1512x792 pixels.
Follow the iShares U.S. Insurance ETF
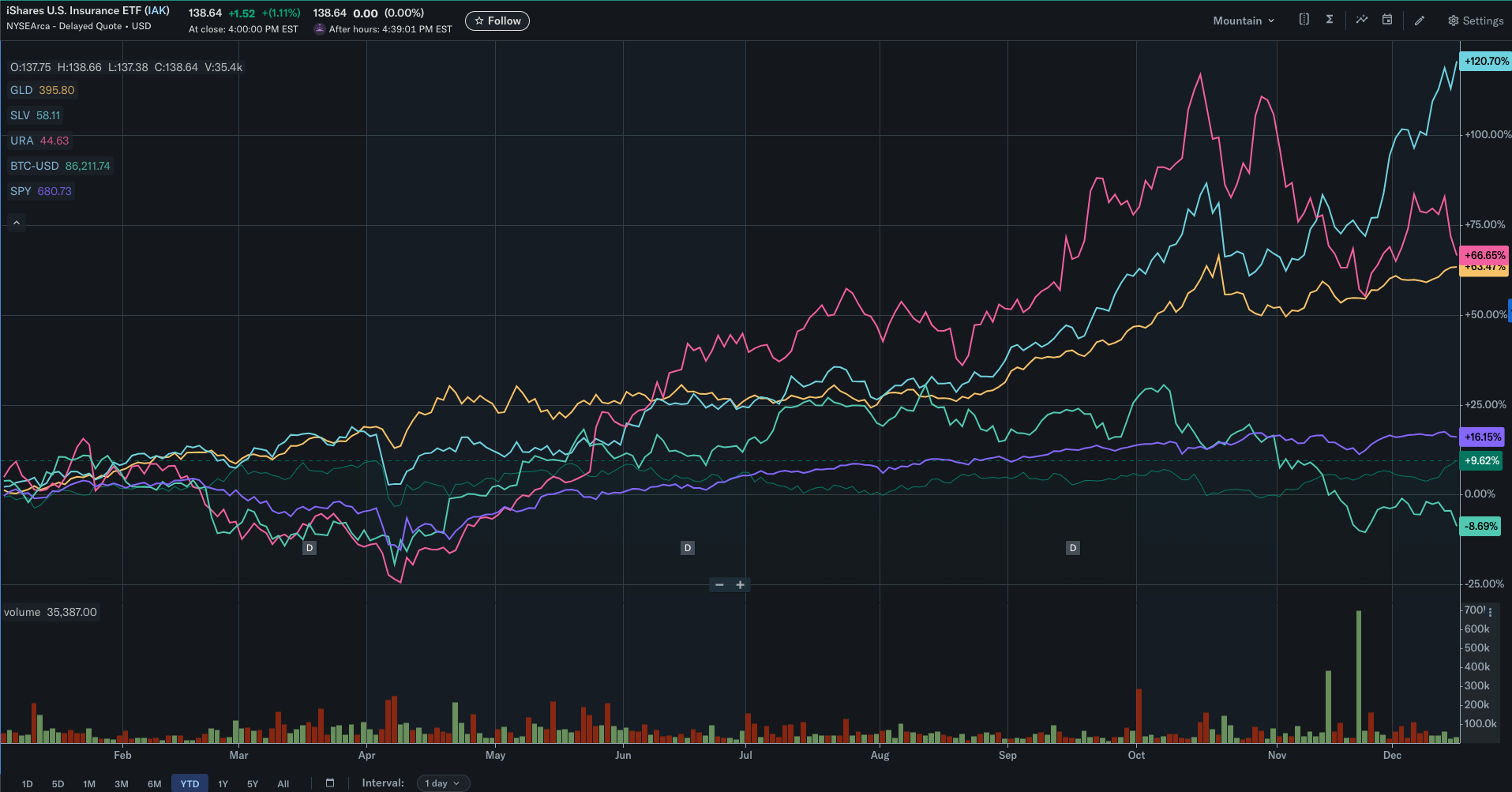pos(497,21)
